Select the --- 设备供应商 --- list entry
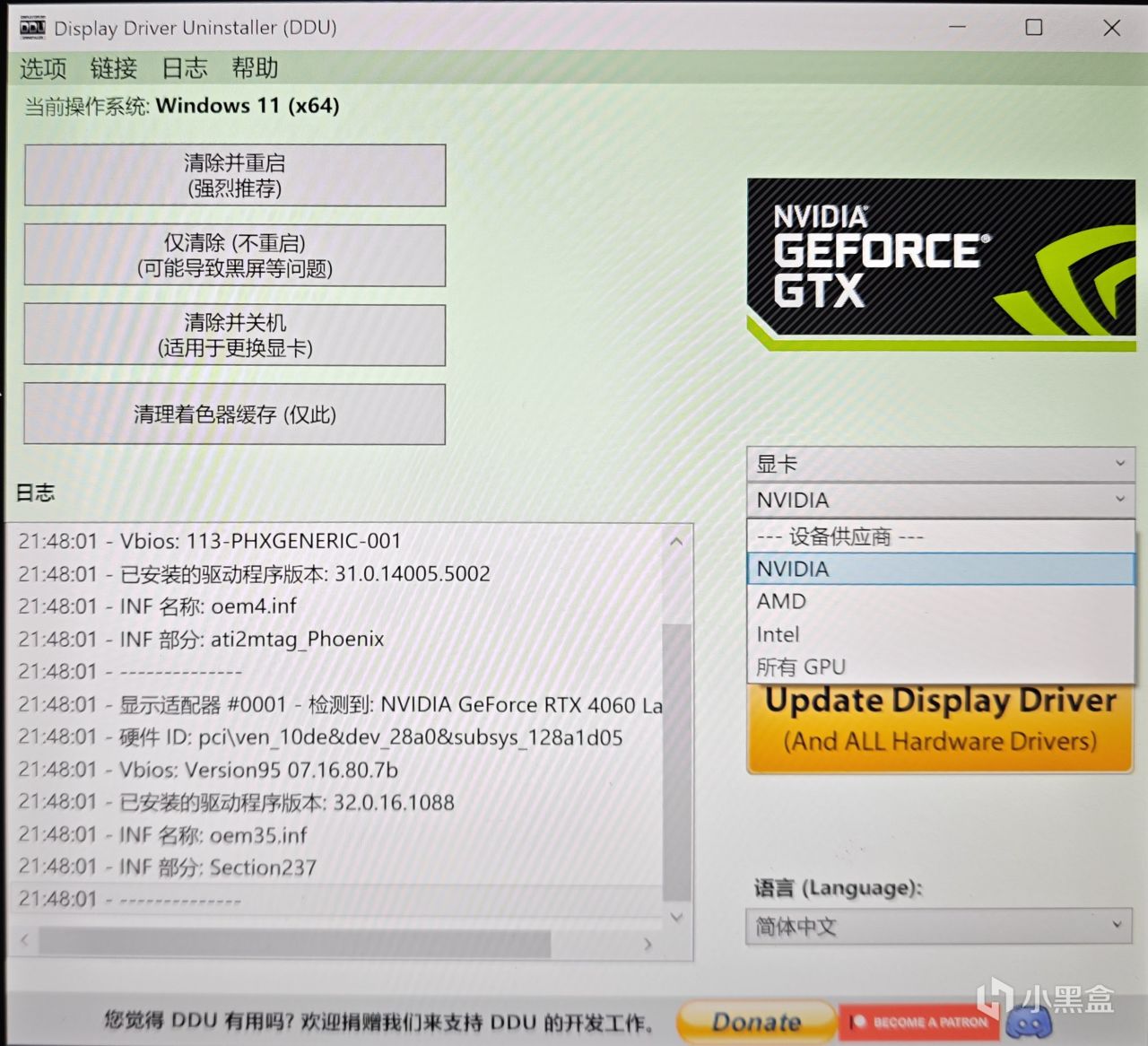Image resolution: width=1148 pixels, height=1046 pixels. [x=941, y=536]
